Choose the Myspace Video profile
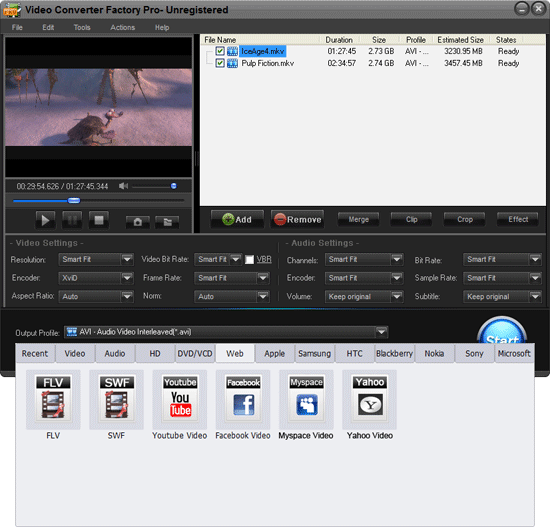The height and width of the screenshot is (527, 550). click(x=306, y=399)
